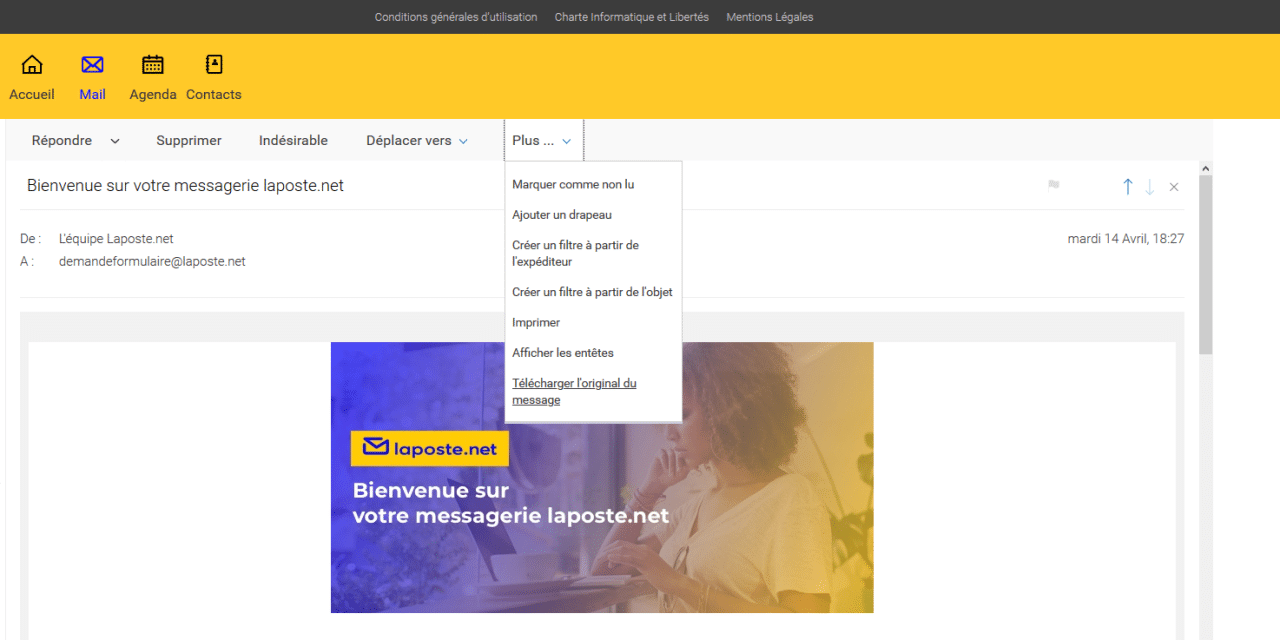1280x640 pixels.
Task: Toggle the flag icon on message
Action: coord(1053,186)
